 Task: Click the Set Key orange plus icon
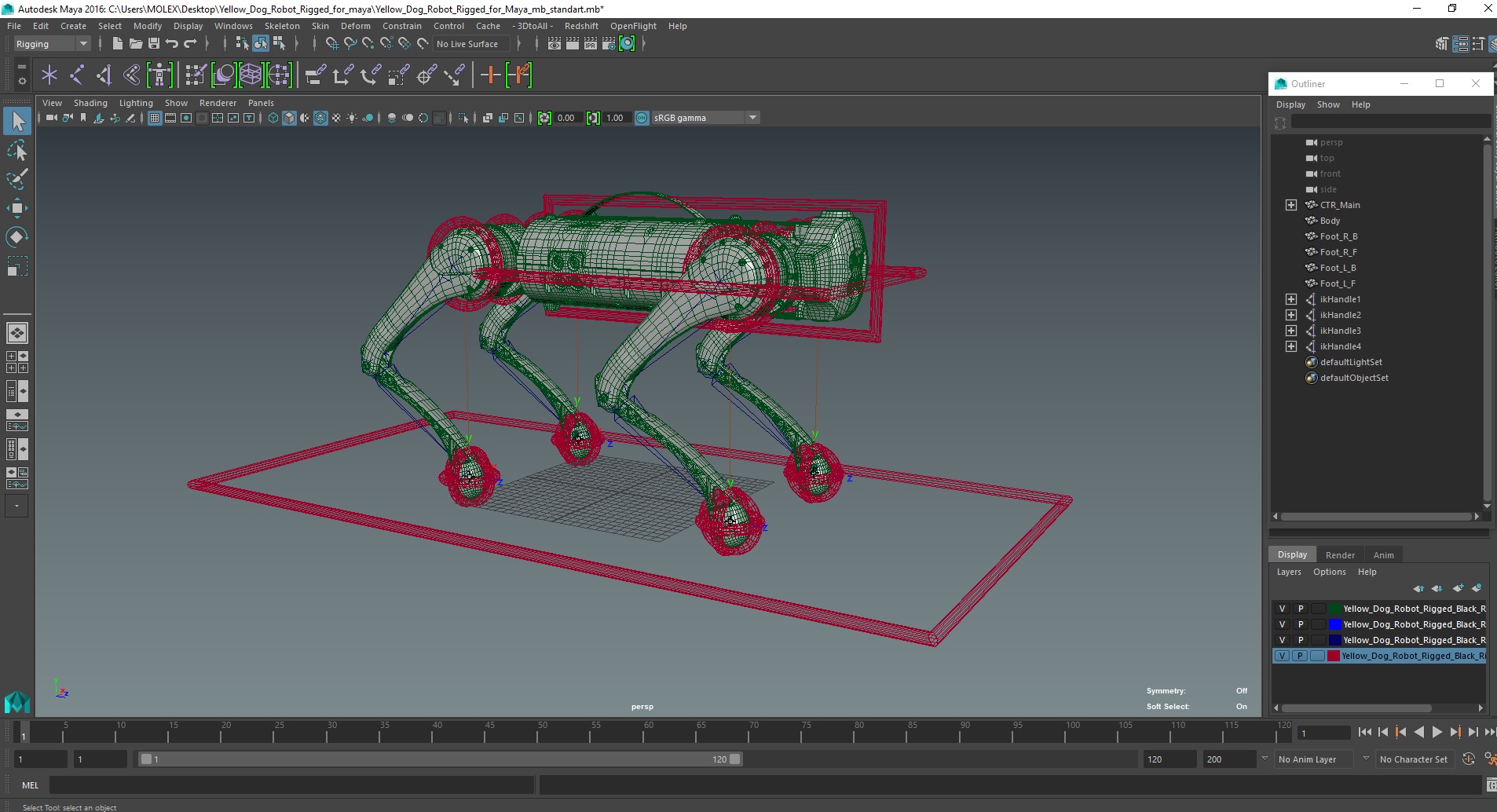[491, 75]
